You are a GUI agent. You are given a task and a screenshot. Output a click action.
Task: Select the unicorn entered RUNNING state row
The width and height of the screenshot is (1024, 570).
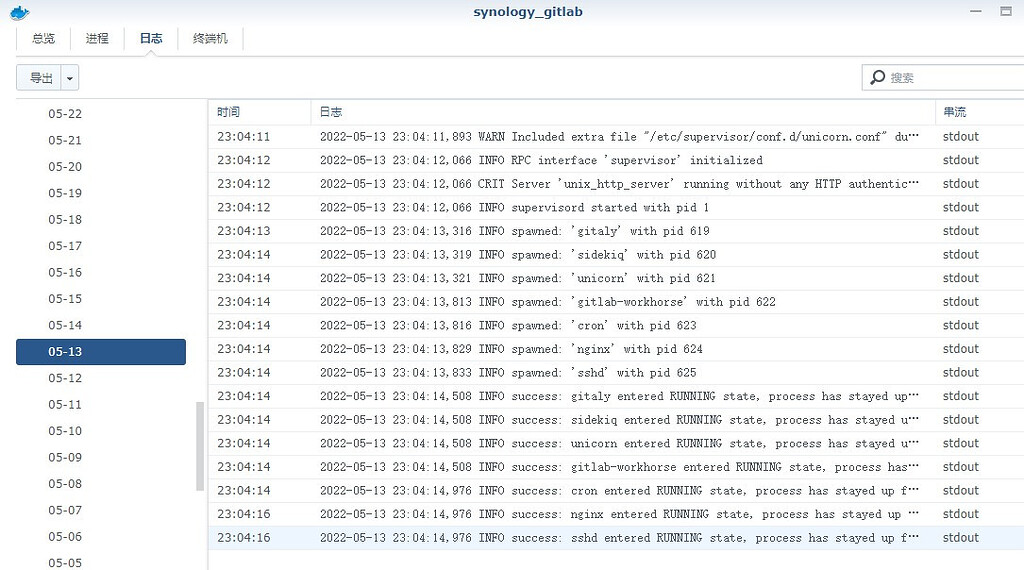pos(616,443)
